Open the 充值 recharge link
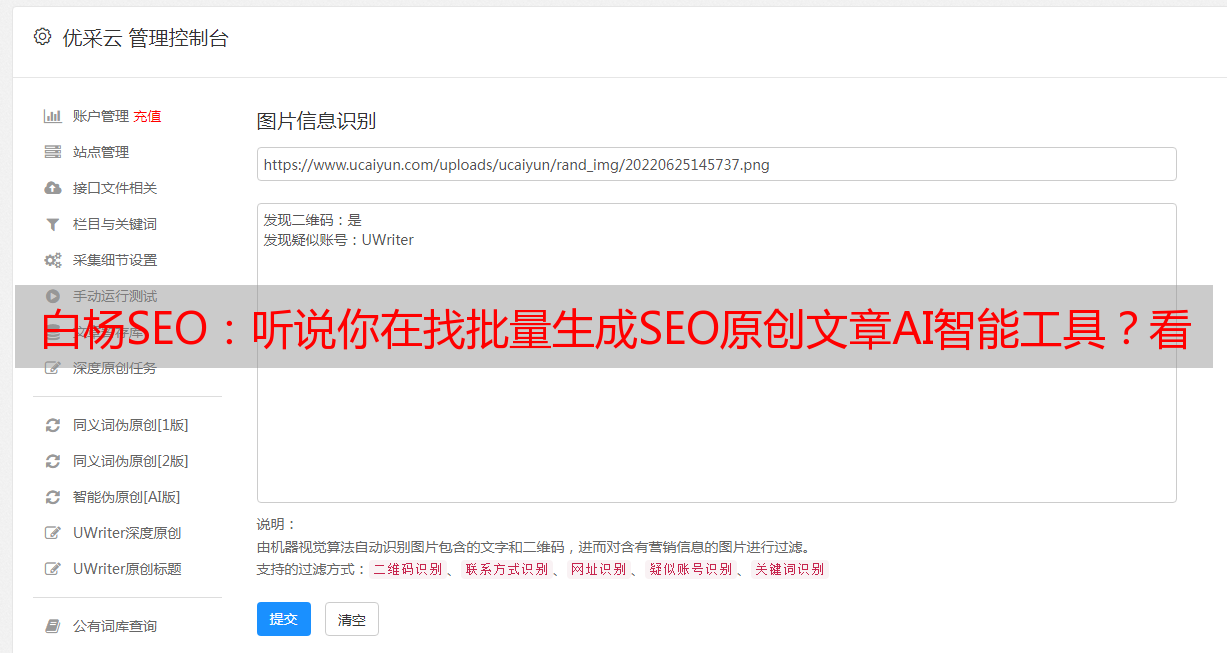This screenshot has height=653, width=1227. 147,116
